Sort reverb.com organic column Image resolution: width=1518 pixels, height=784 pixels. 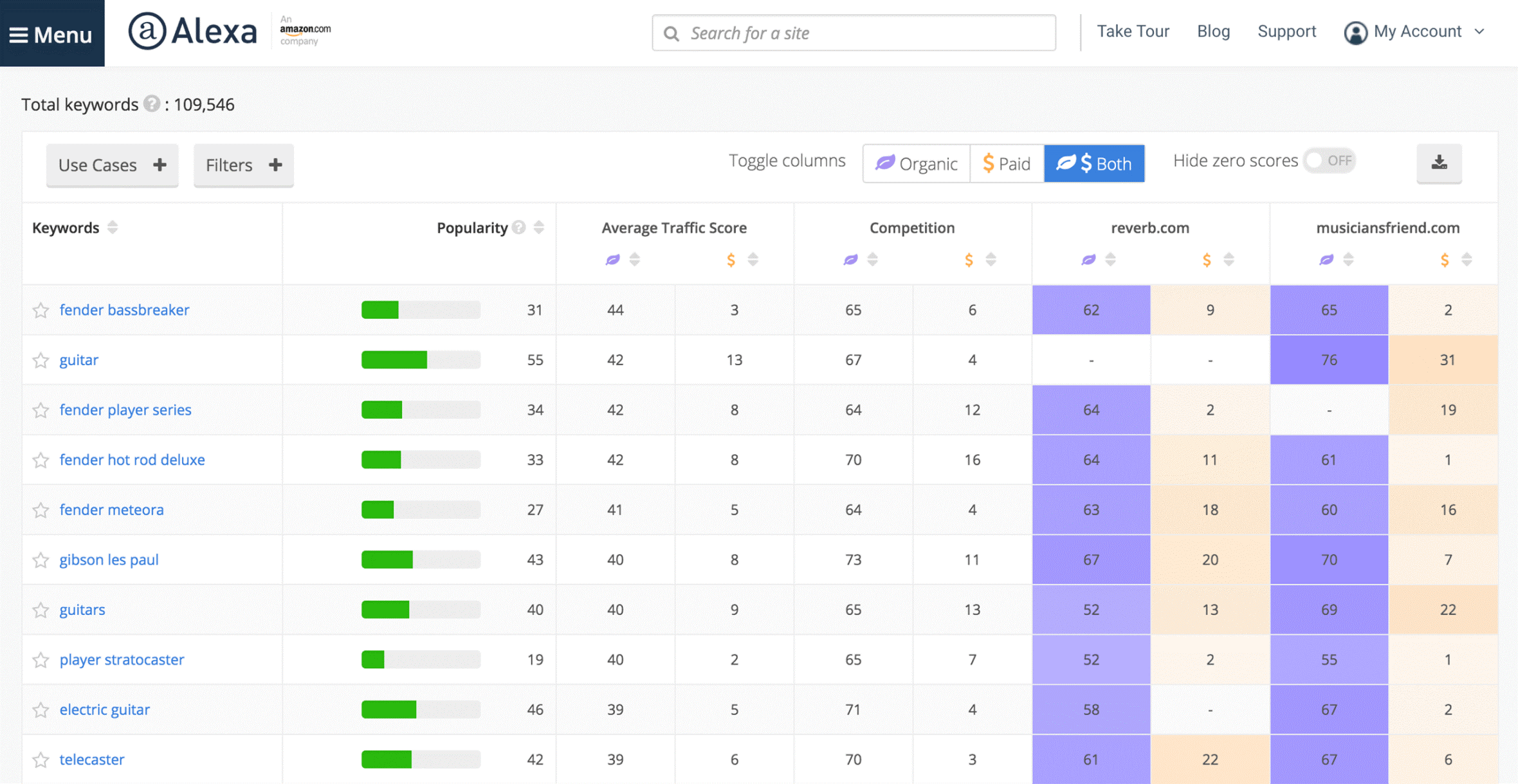1111,259
